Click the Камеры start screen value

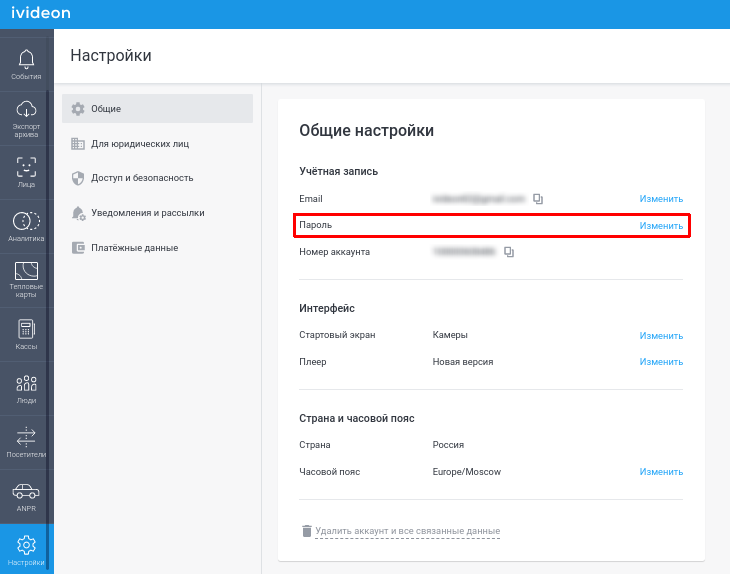[x=450, y=335]
